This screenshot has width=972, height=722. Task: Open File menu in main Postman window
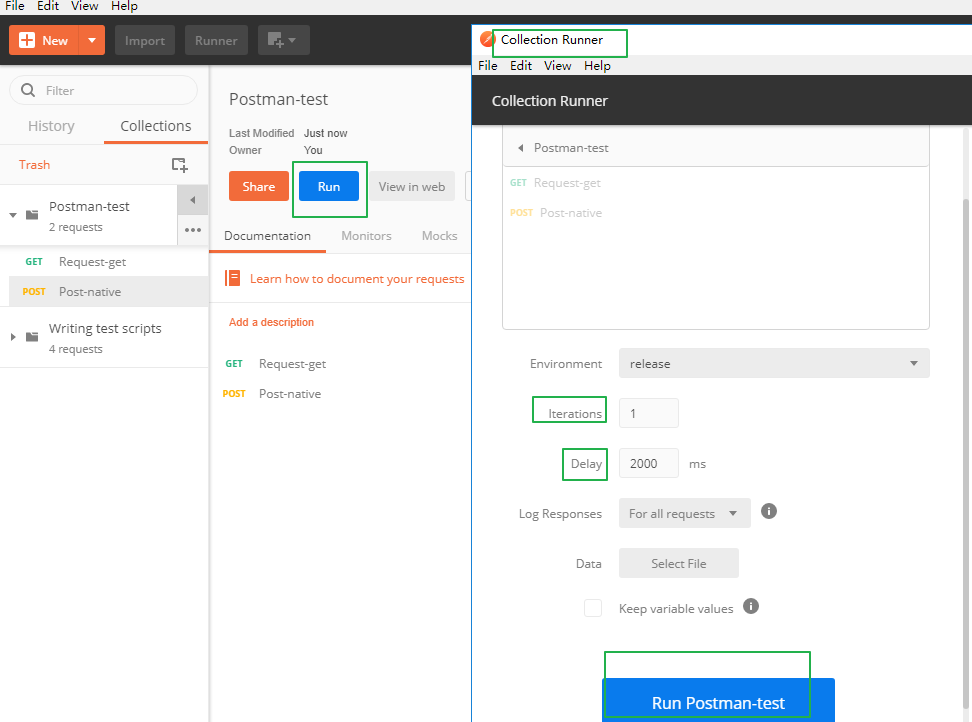coord(15,6)
